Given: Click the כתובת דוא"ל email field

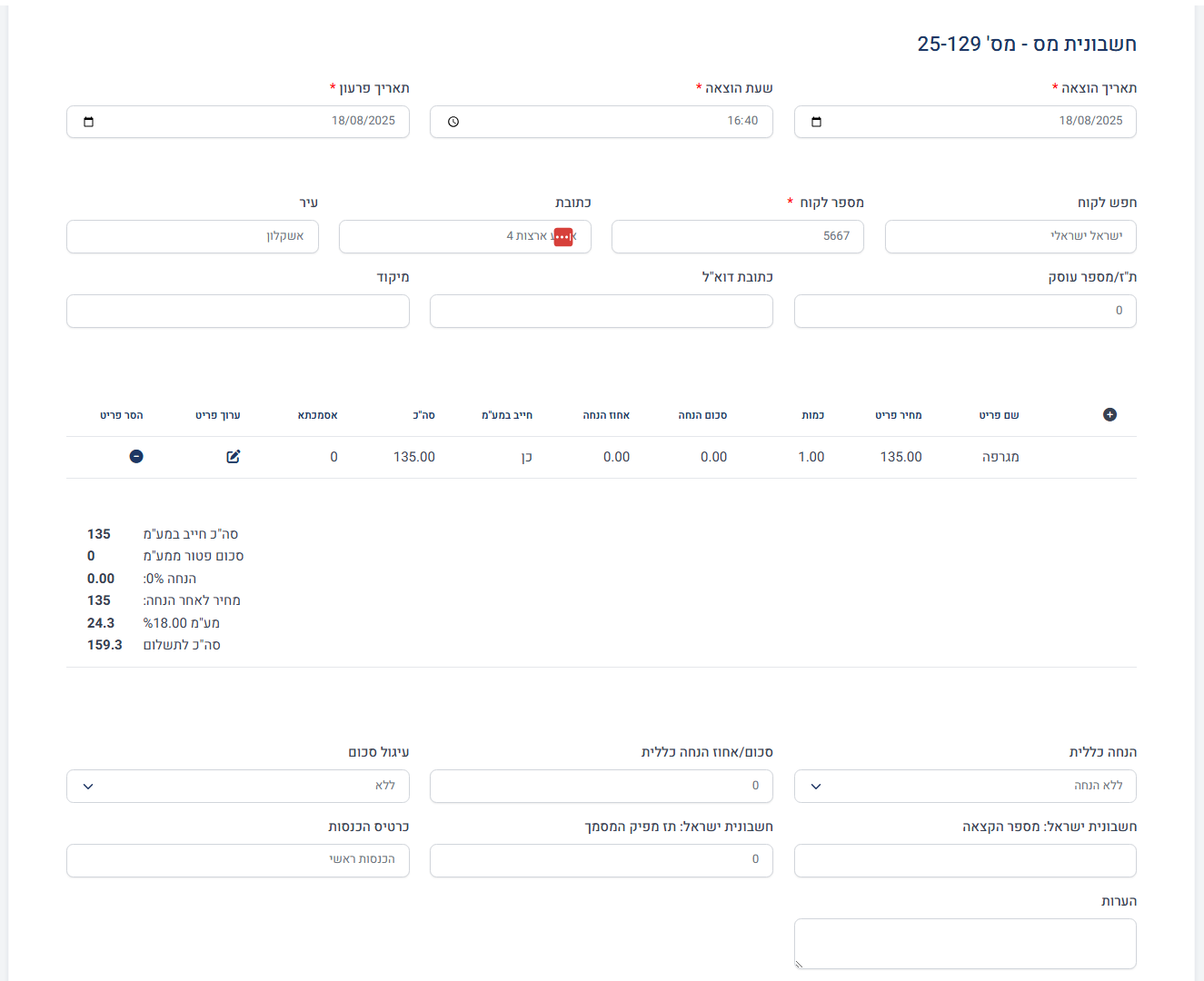Looking at the screenshot, I should [602, 311].
